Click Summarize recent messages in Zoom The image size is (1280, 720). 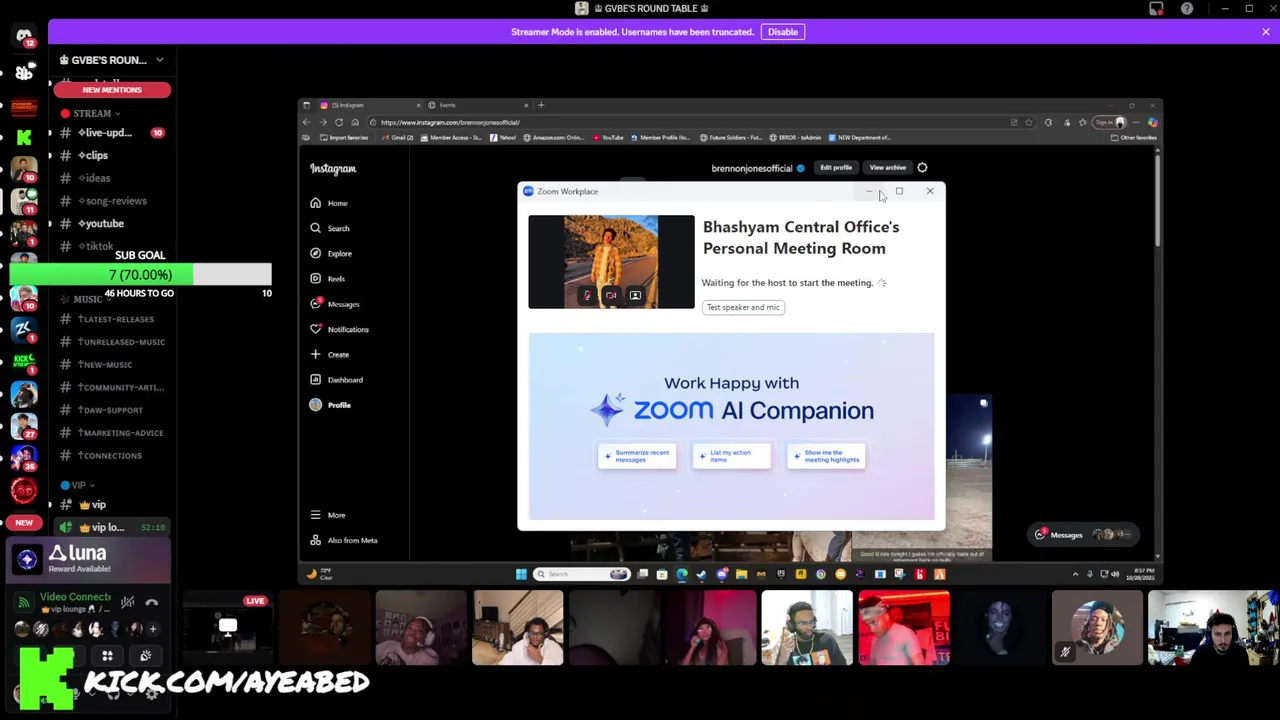click(x=637, y=456)
